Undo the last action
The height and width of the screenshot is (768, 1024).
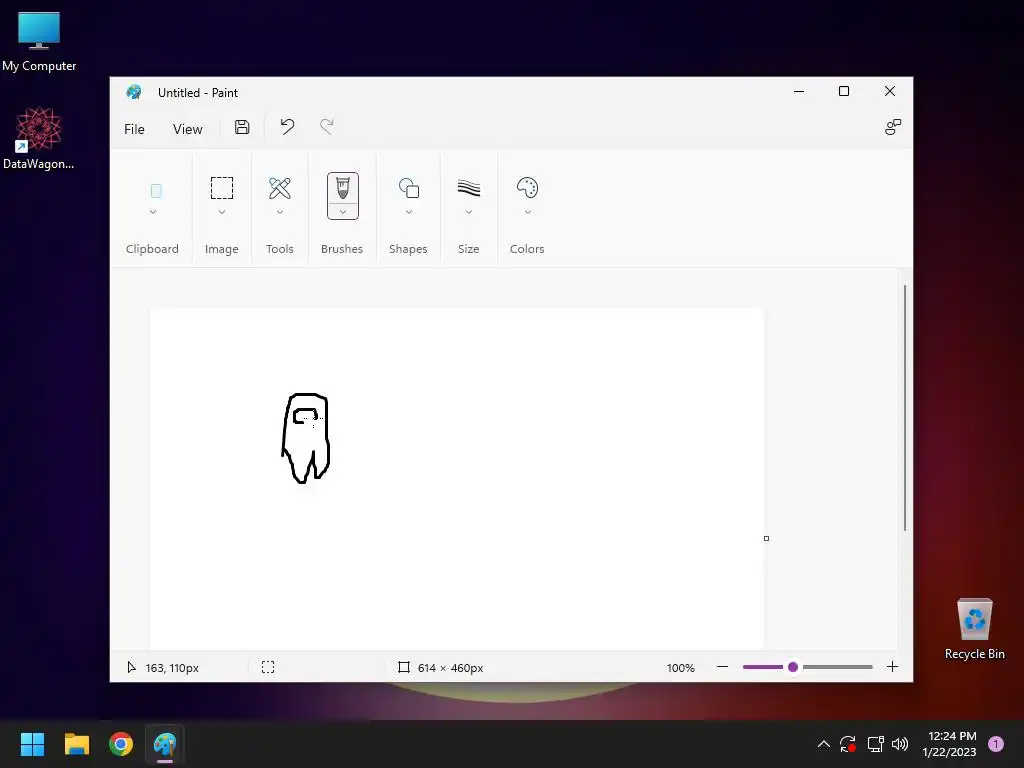click(x=287, y=127)
